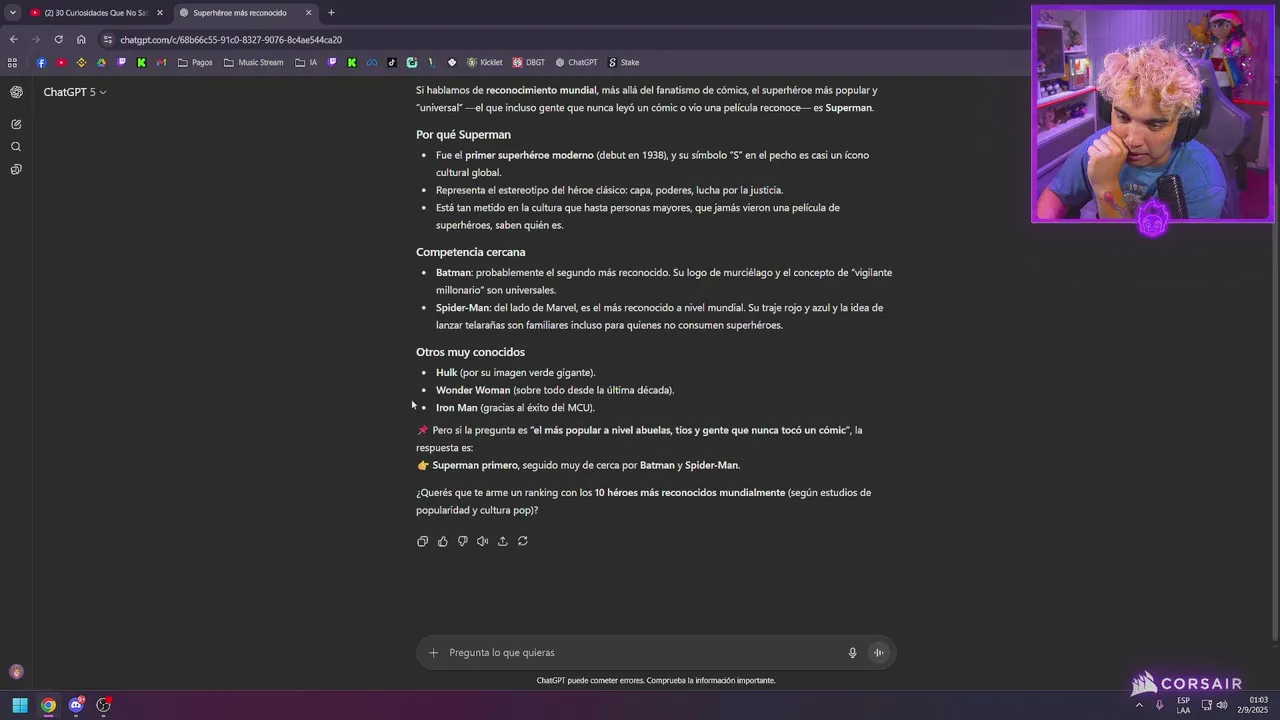Click the "Otros muy conocidos" heading

[470, 352]
